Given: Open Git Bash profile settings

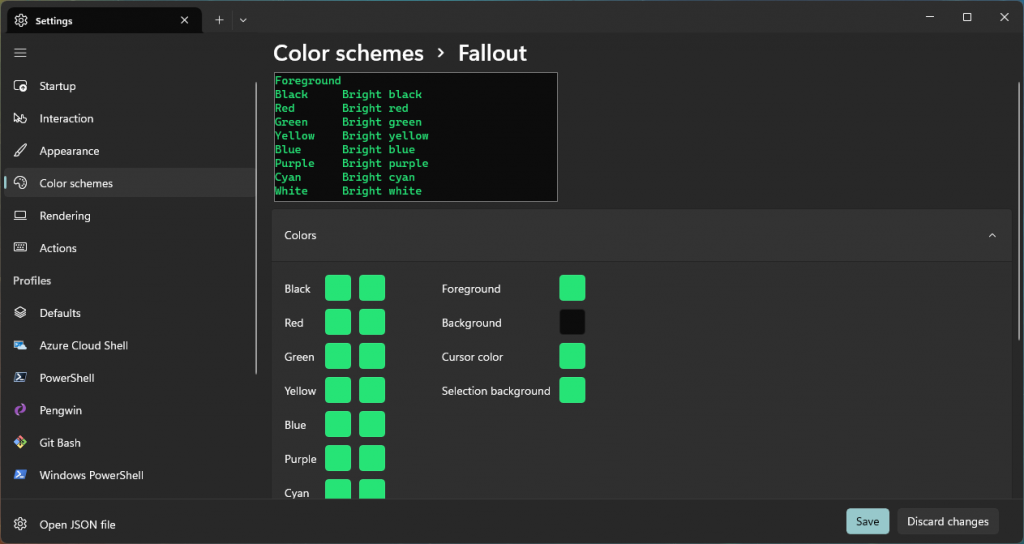Looking at the screenshot, I should click(x=130, y=442).
